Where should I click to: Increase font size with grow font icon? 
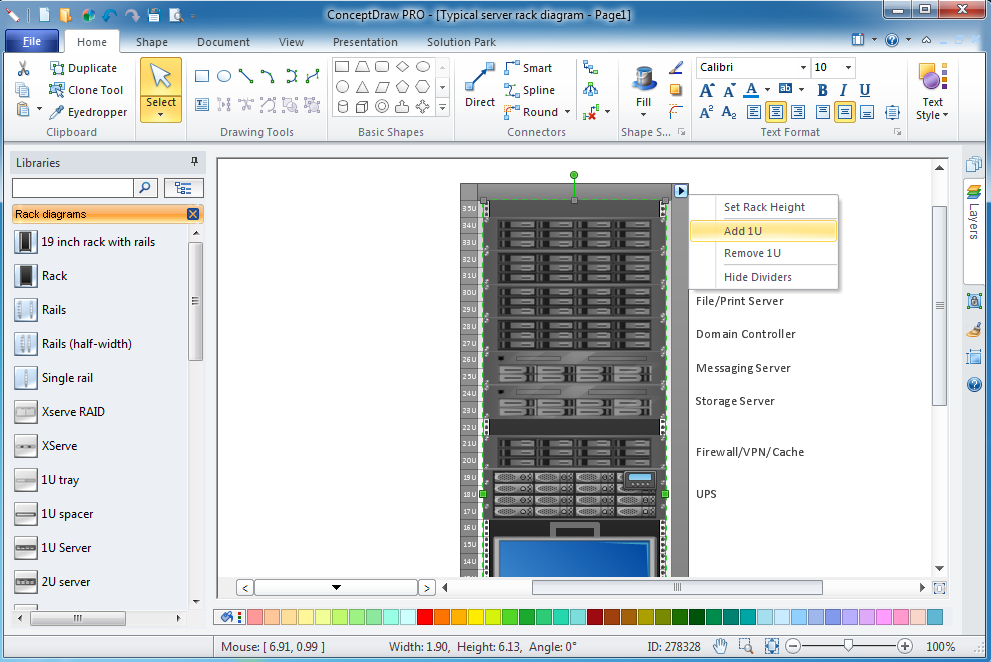point(707,90)
